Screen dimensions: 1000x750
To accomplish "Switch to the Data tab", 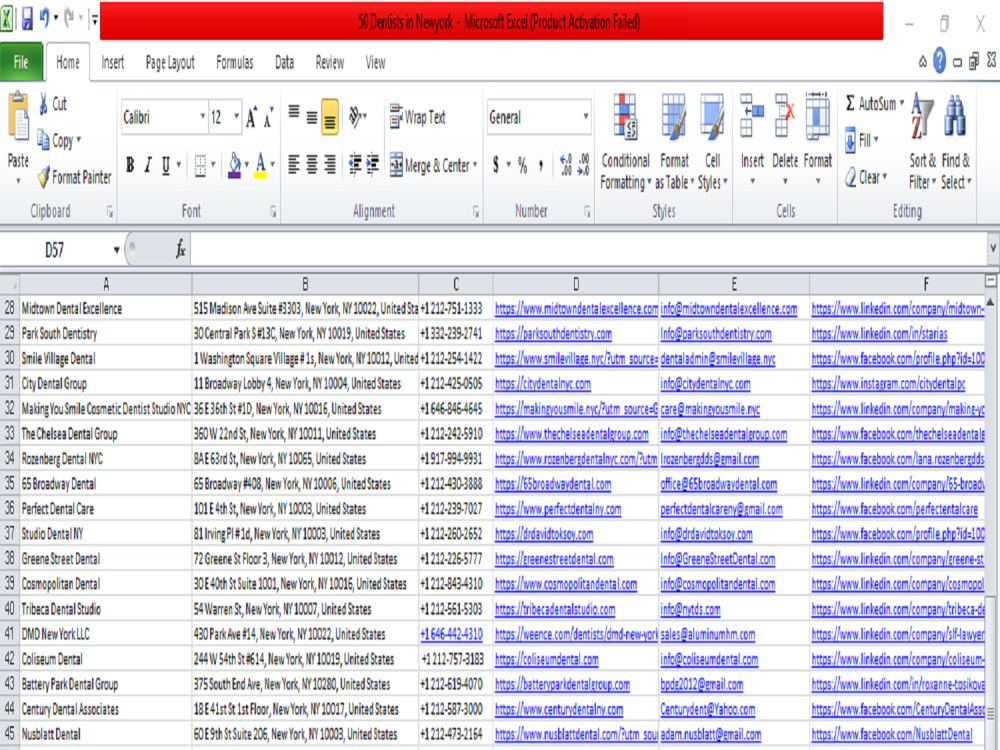I will pos(284,62).
